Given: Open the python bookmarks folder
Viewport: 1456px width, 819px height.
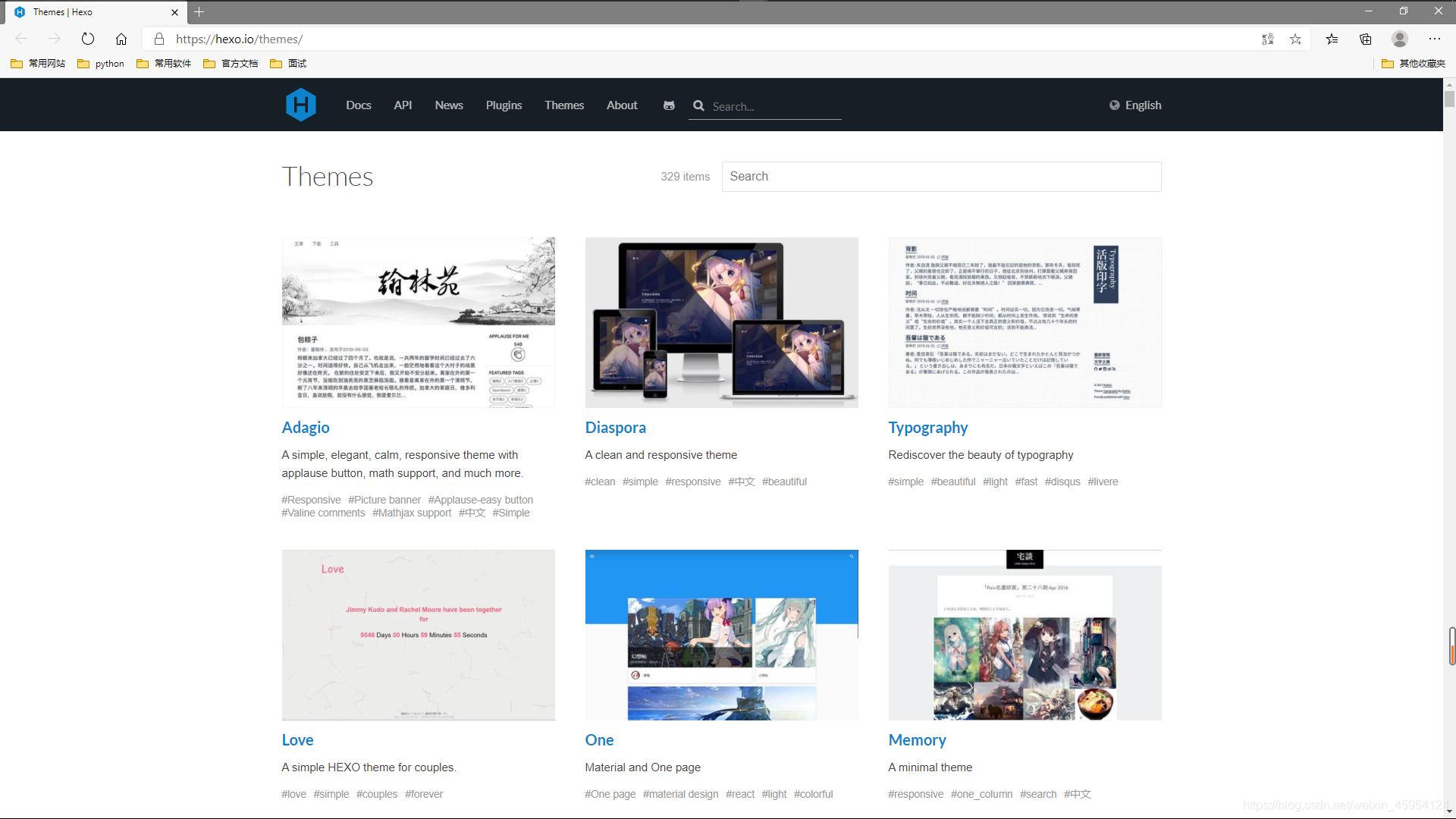Looking at the screenshot, I should [x=101, y=64].
